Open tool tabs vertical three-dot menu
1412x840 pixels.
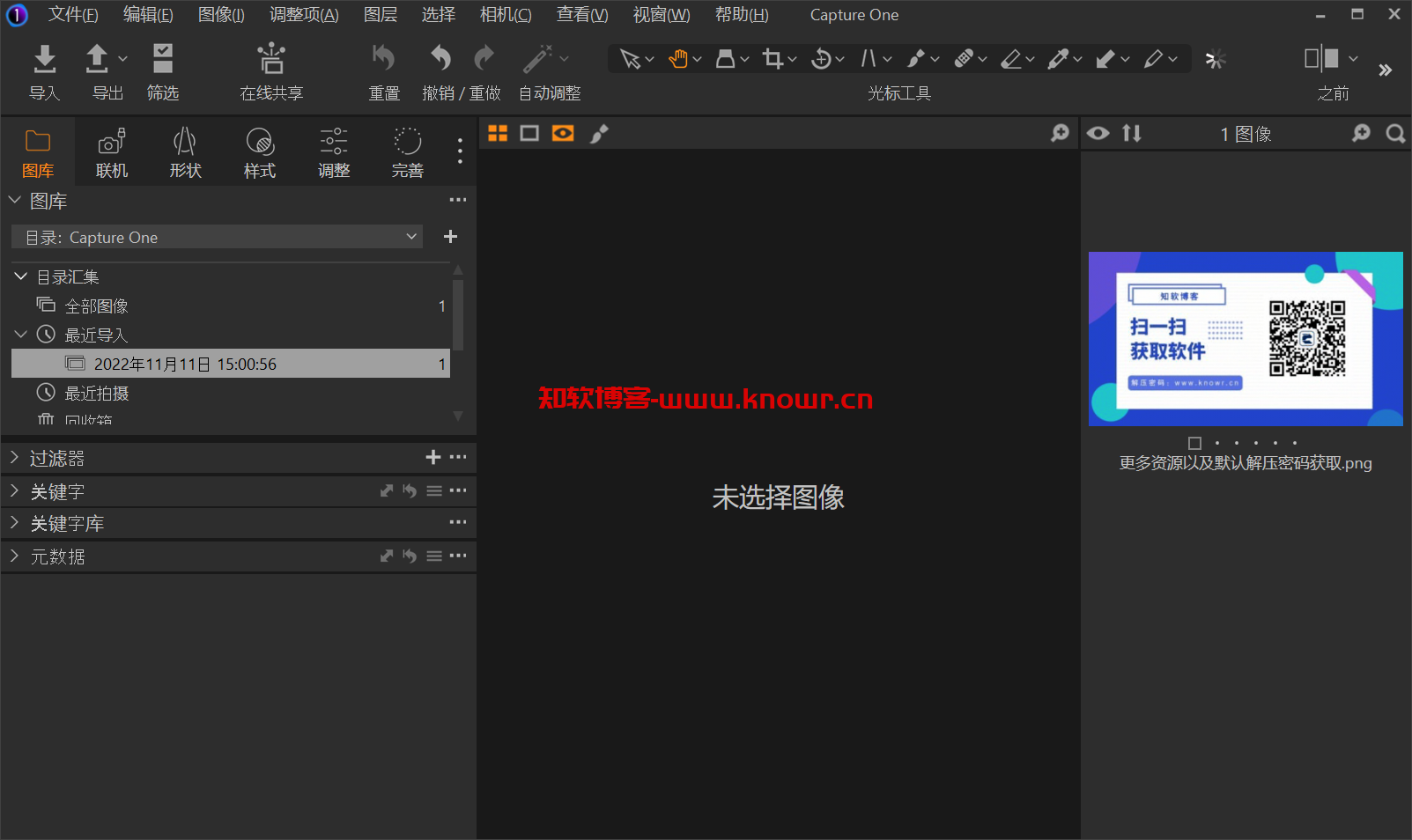tap(460, 151)
